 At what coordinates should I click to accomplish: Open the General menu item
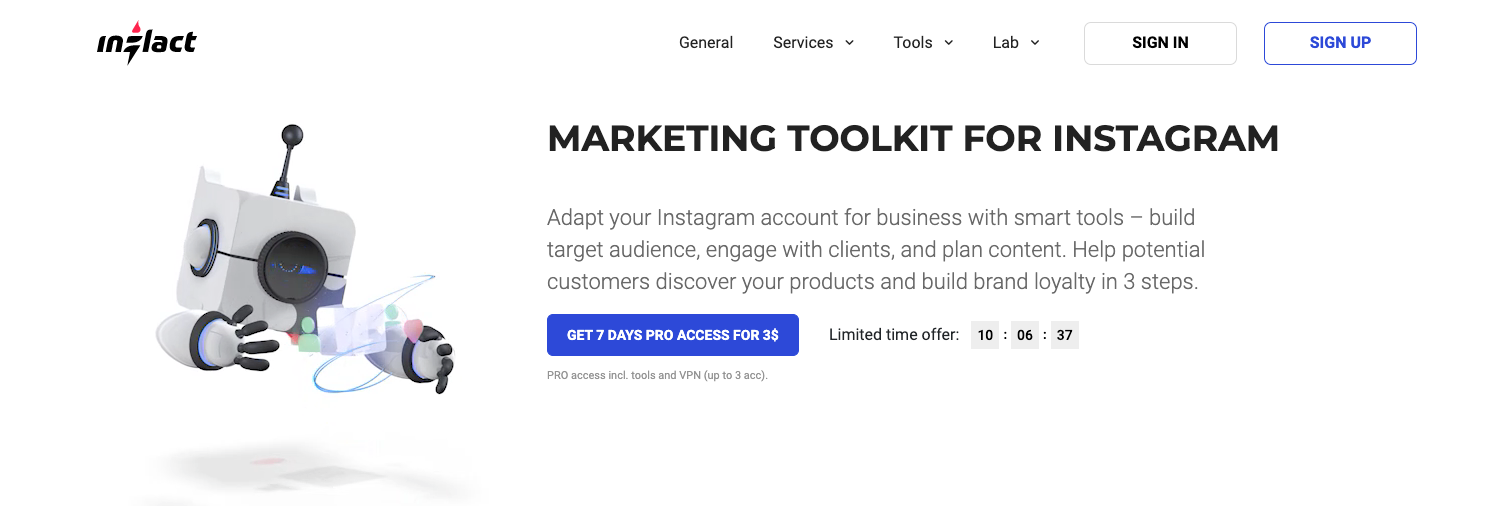point(706,43)
